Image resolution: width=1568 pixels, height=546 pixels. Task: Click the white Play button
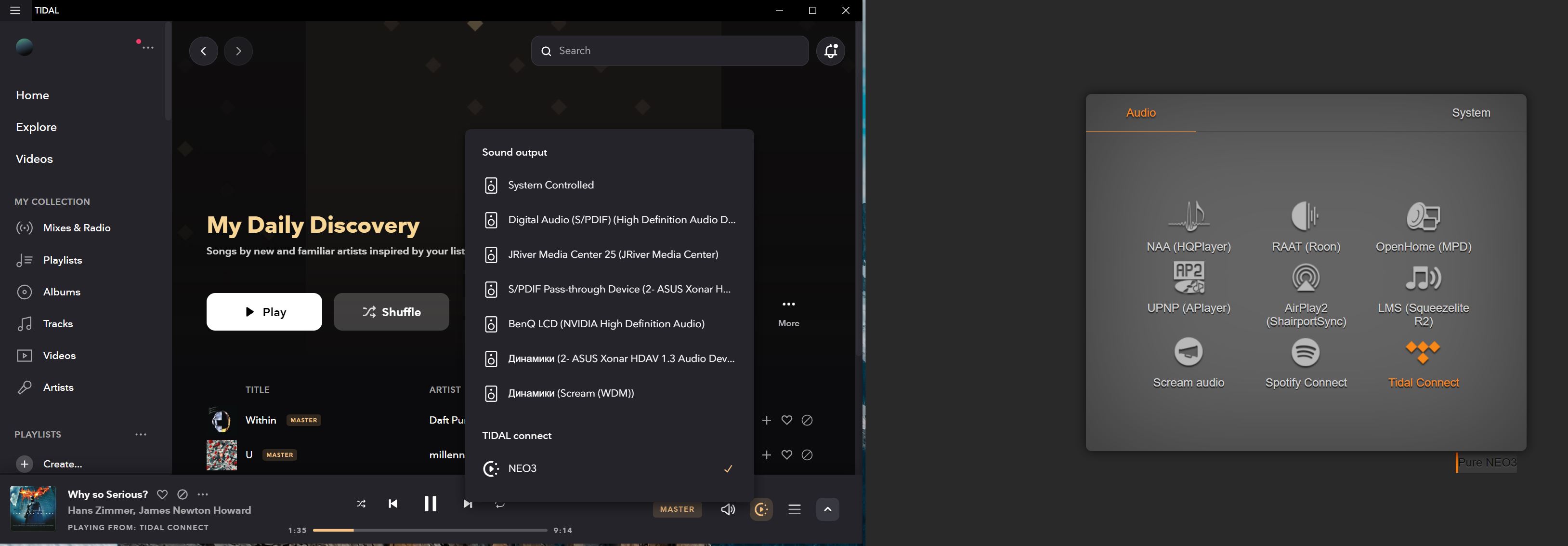click(263, 312)
